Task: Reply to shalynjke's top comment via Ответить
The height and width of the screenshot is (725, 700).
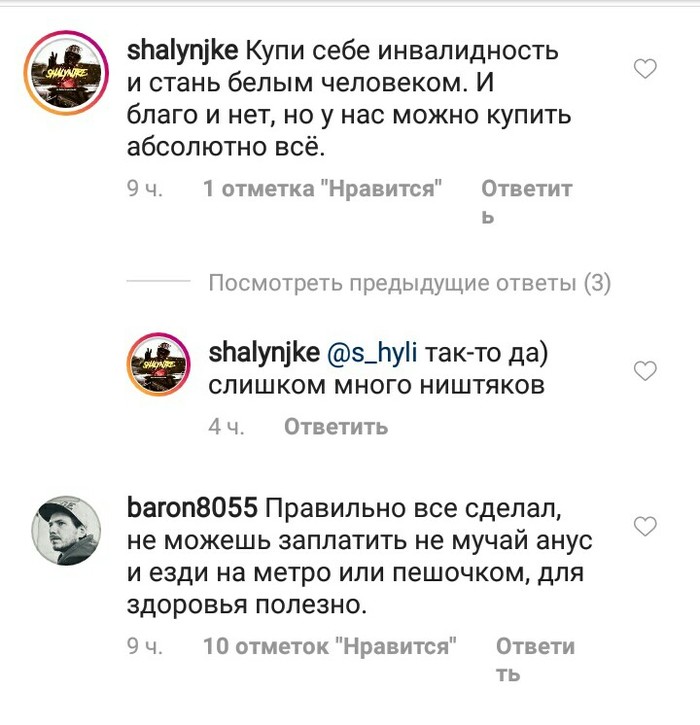Action: (527, 201)
